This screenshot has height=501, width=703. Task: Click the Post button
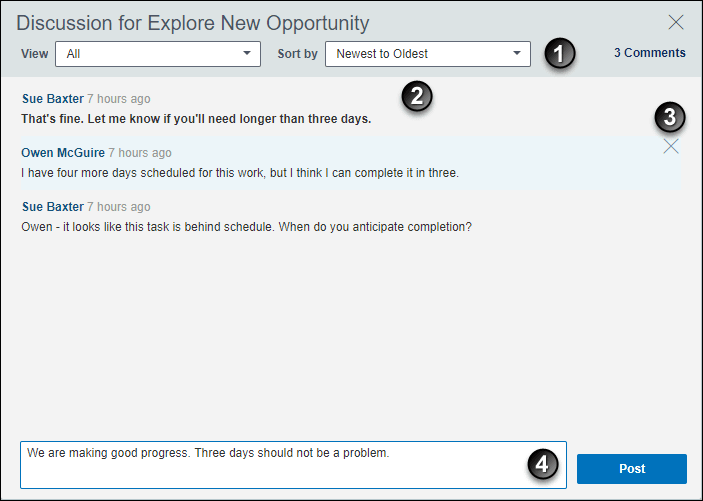click(x=632, y=469)
